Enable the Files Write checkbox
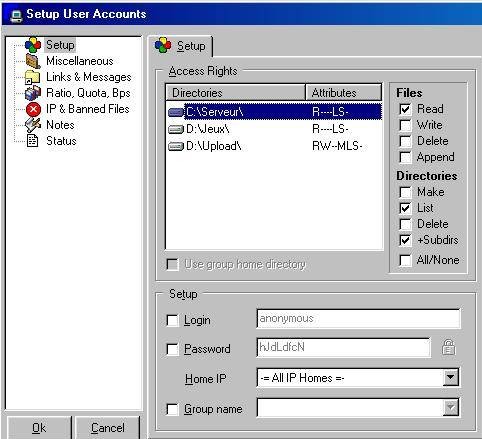Image resolution: width=482 pixels, height=439 pixels. pos(405,125)
